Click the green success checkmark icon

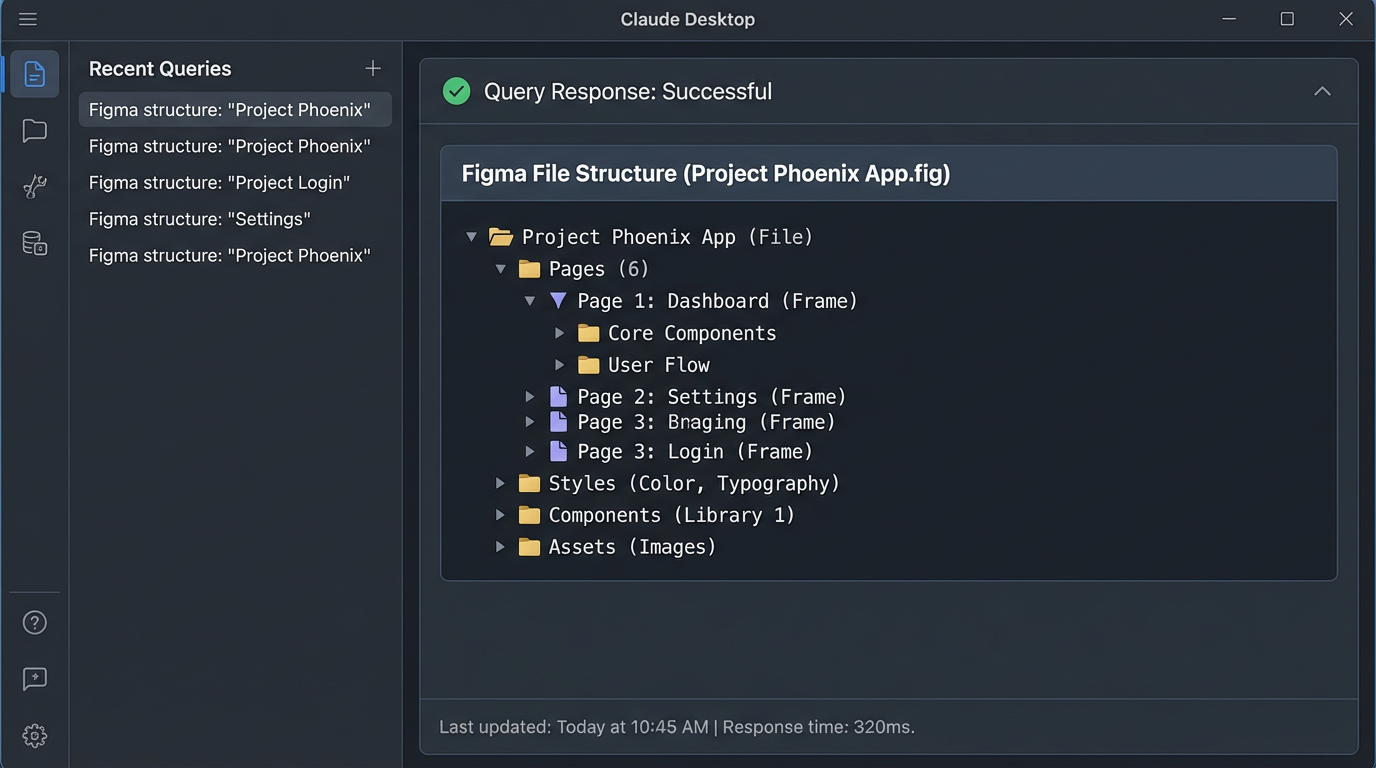tap(456, 90)
